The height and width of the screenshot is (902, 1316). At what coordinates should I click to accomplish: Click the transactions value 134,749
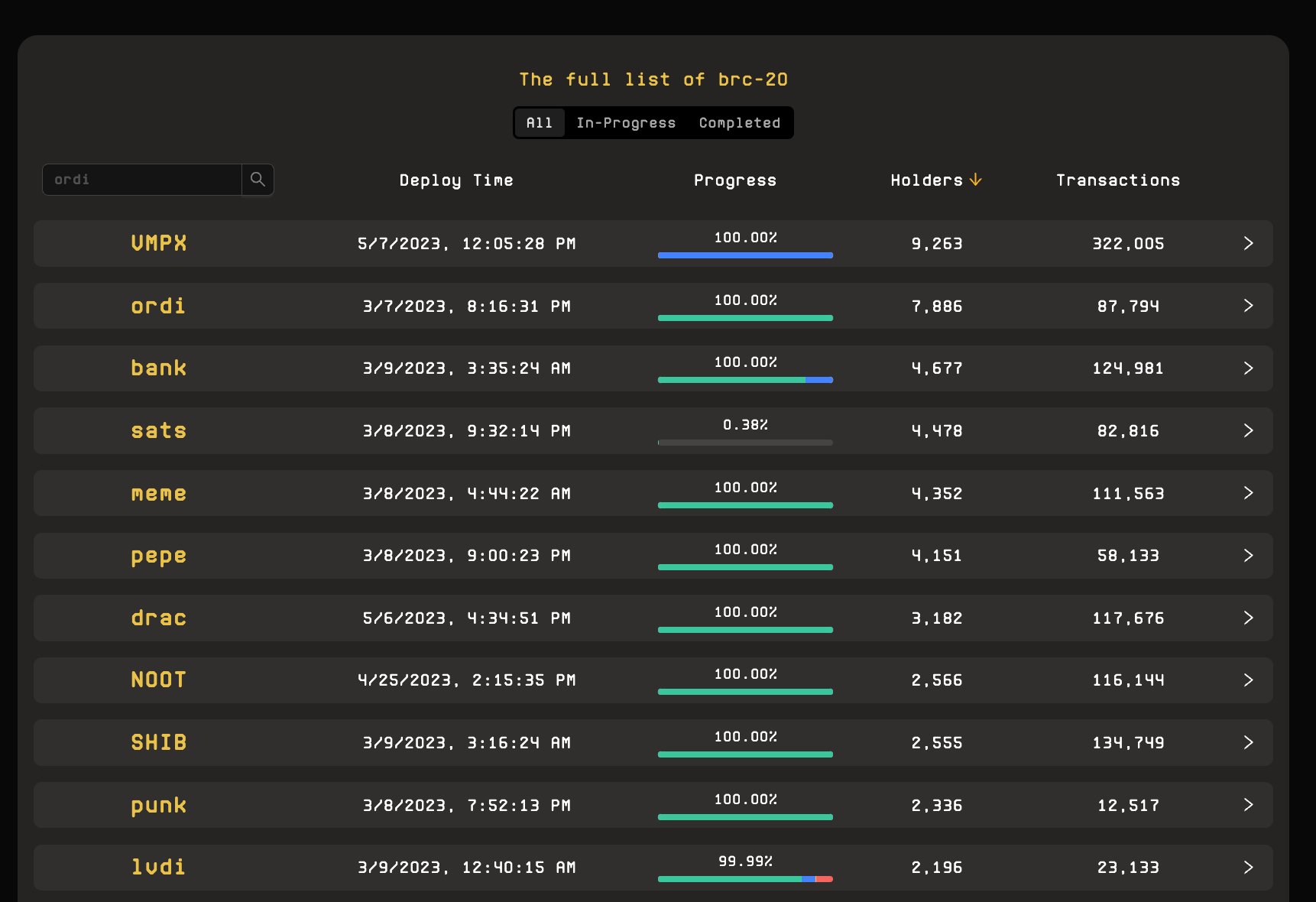pyautogui.click(x=1128, y=743)
